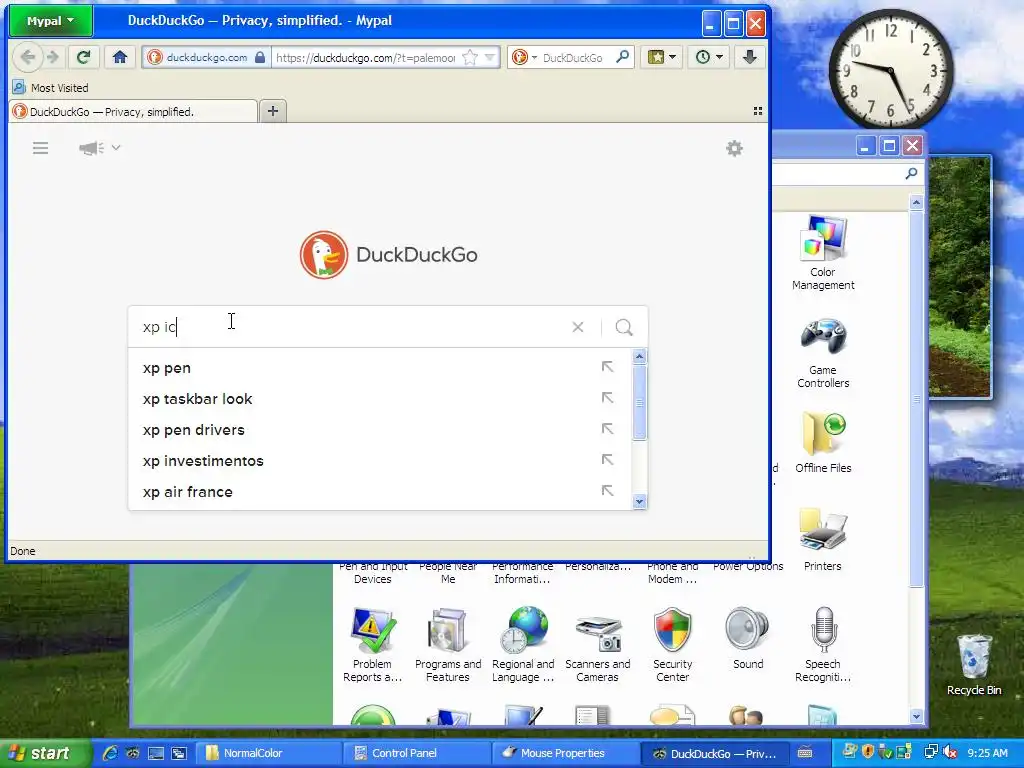This screenshot has width=1024, height=768.
Task: Launch Internet Explorer from quick launch
Action: [109, 753]
